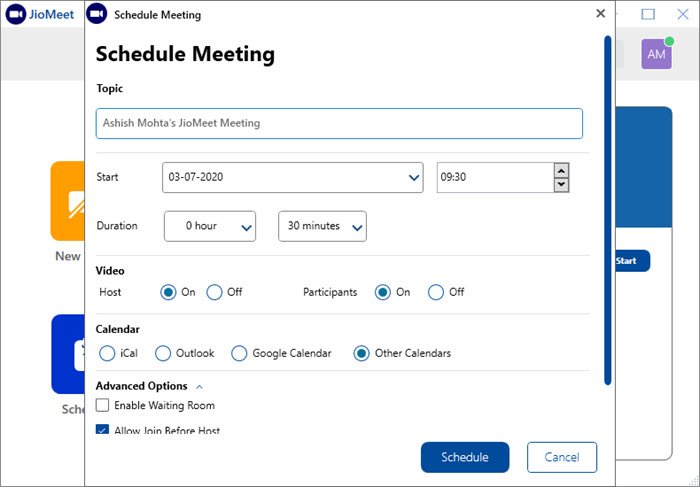Open the 0 hour duration dropdown
This screenshot has width=700, height=487.
[210, 226]
